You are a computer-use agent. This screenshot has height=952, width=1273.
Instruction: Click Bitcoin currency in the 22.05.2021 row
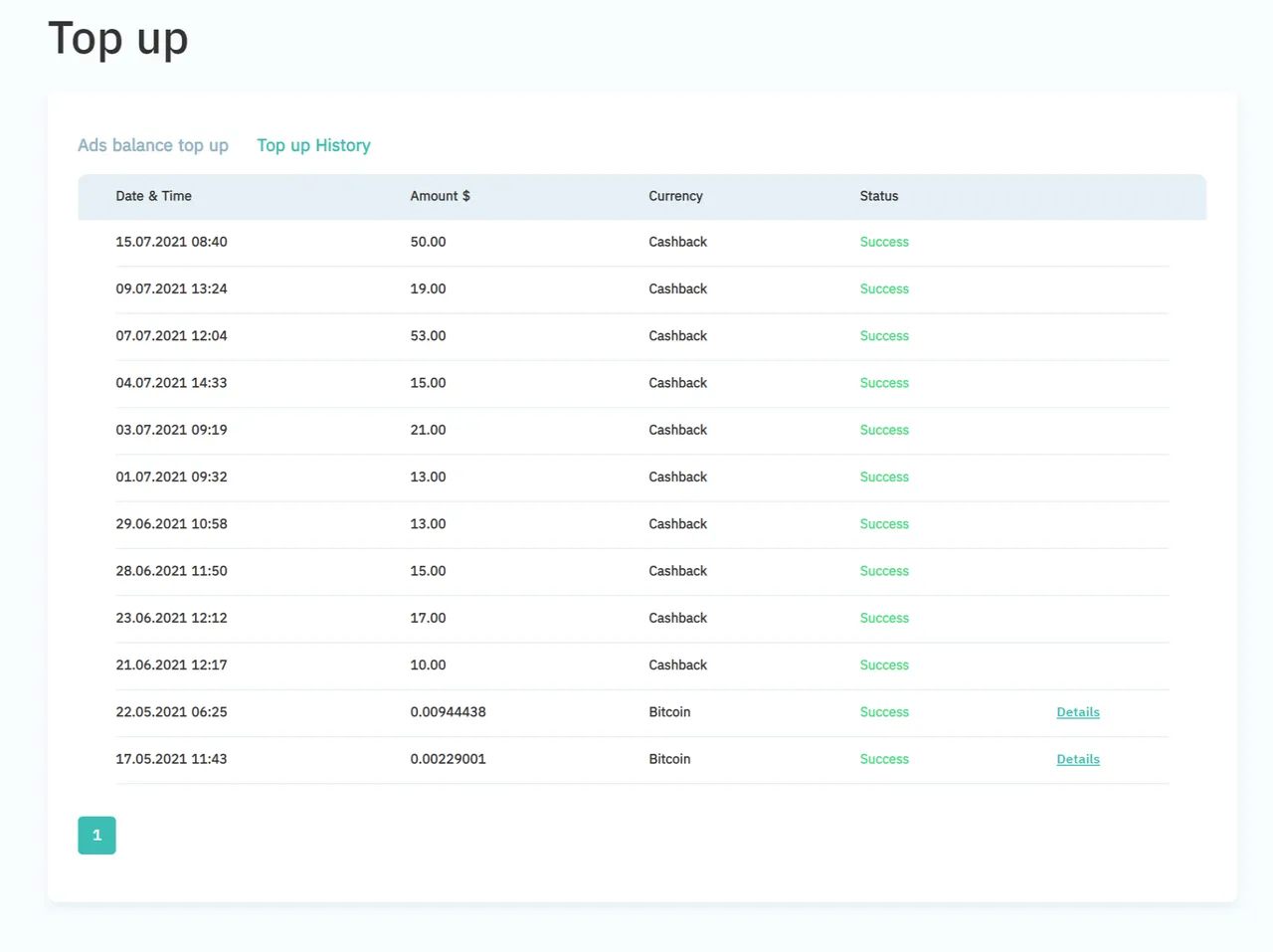click(669, 712)
